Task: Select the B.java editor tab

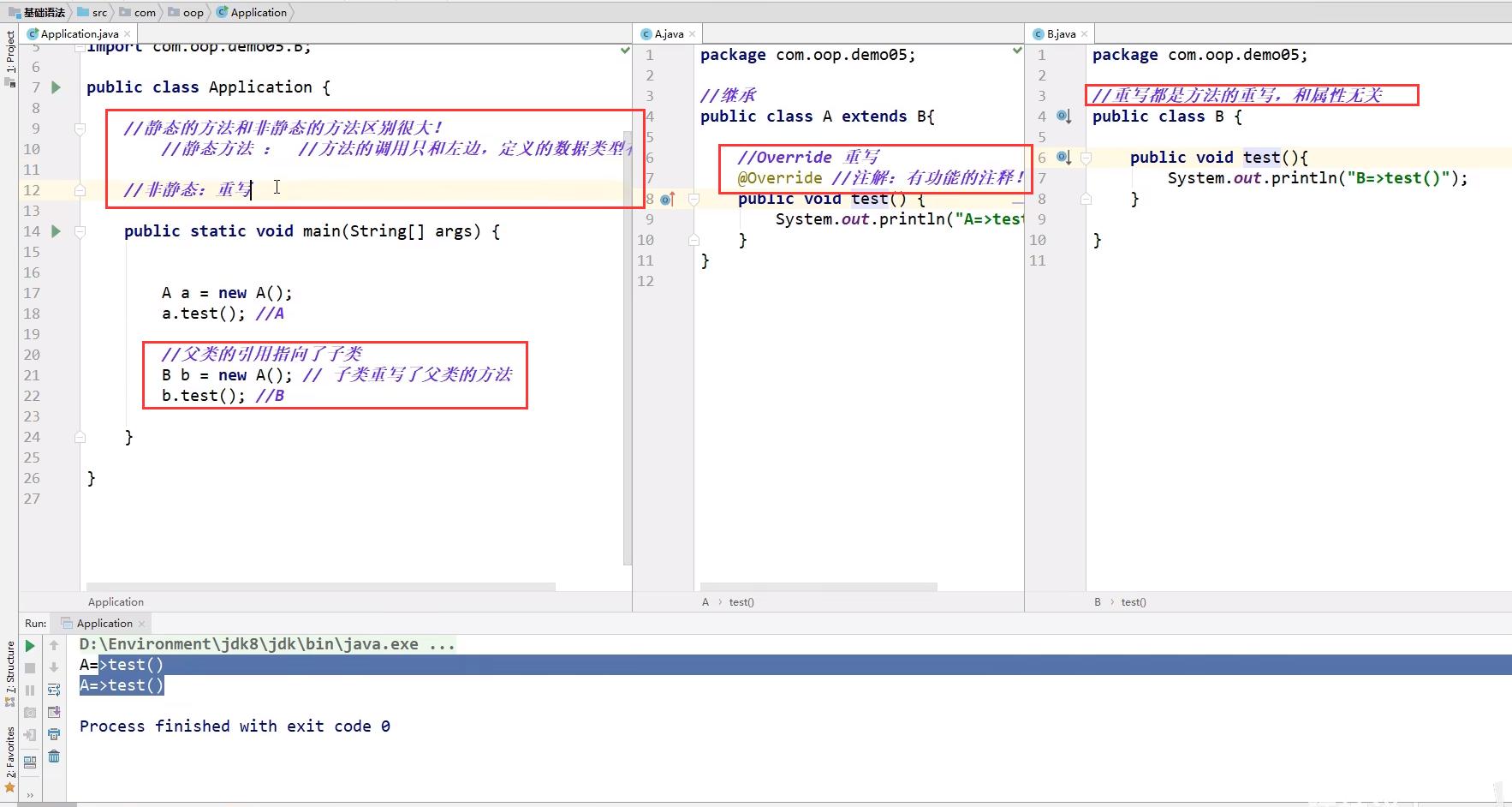Action: tap(1060, 34)
